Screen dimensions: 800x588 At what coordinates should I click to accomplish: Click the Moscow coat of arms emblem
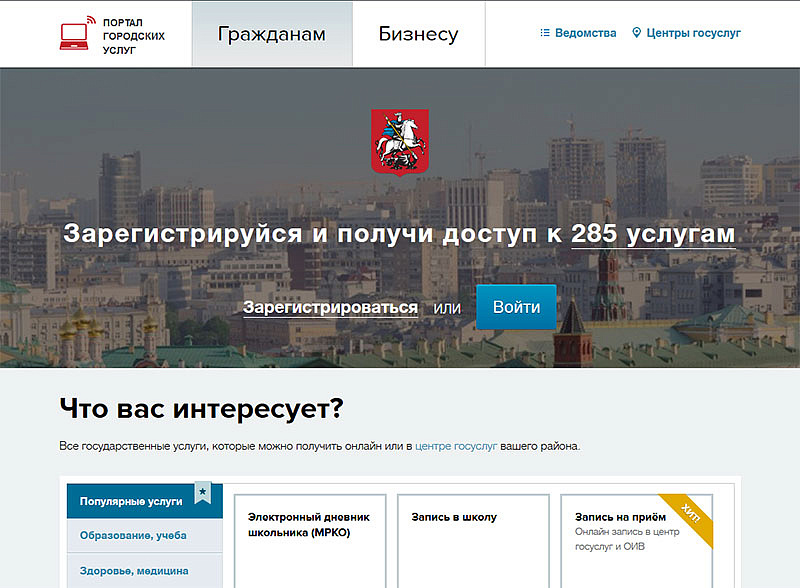400,141
